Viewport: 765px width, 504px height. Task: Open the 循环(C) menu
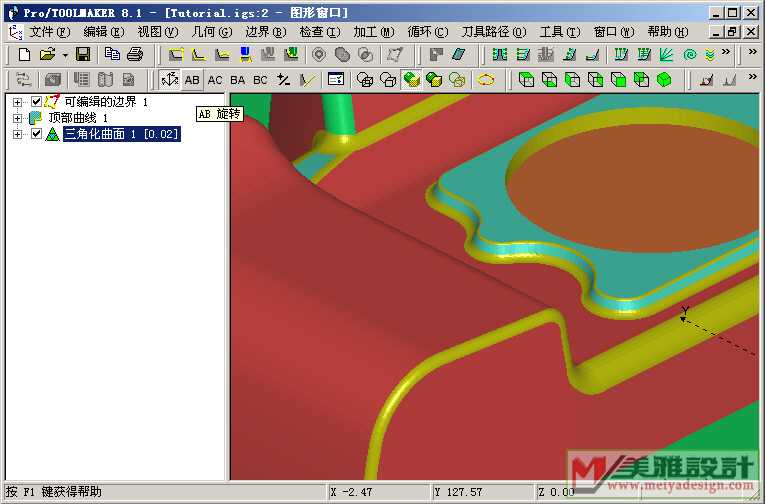(x=428, y=32)
